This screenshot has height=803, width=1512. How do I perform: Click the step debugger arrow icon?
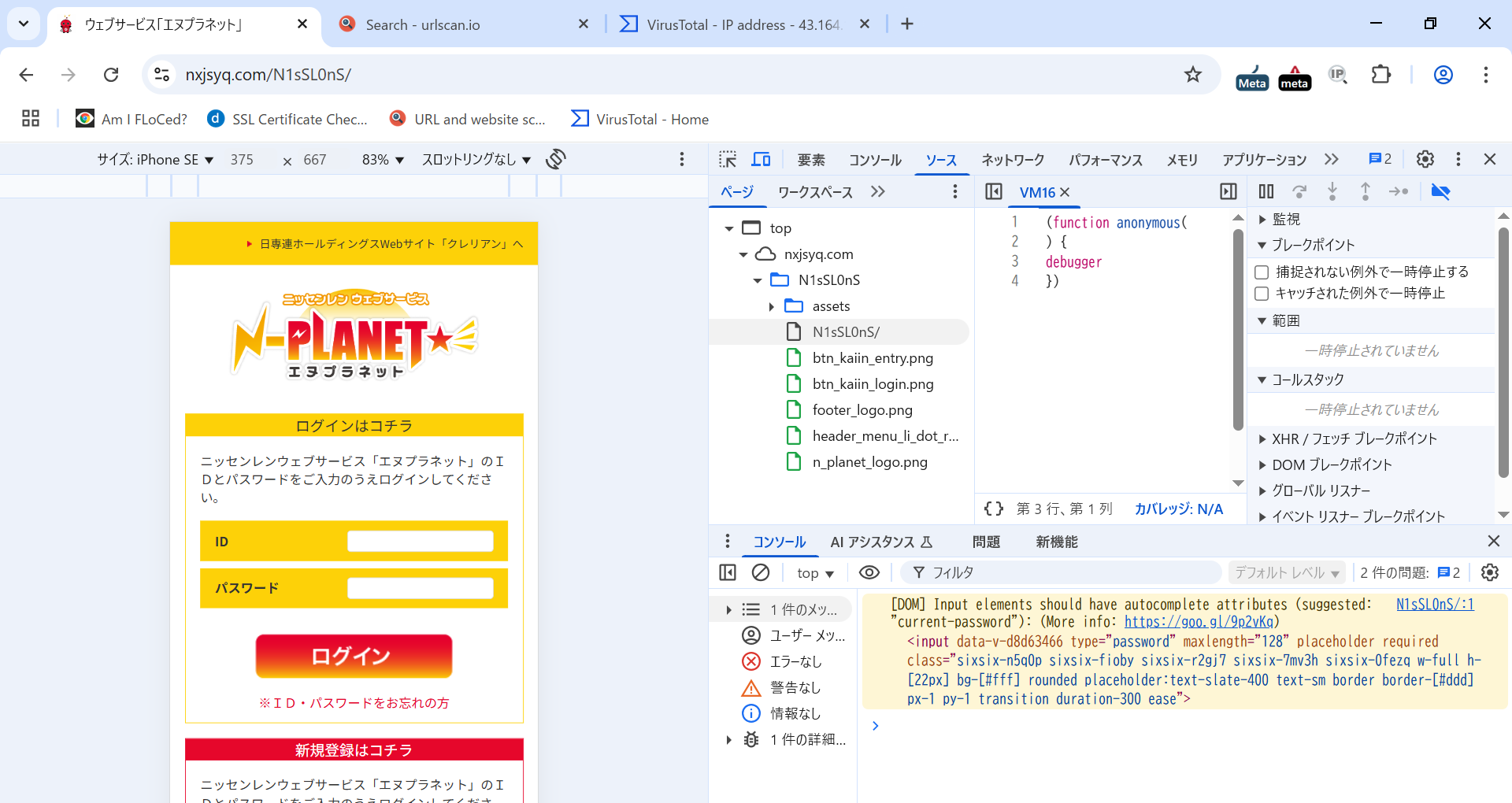[x=1399, y=191]
